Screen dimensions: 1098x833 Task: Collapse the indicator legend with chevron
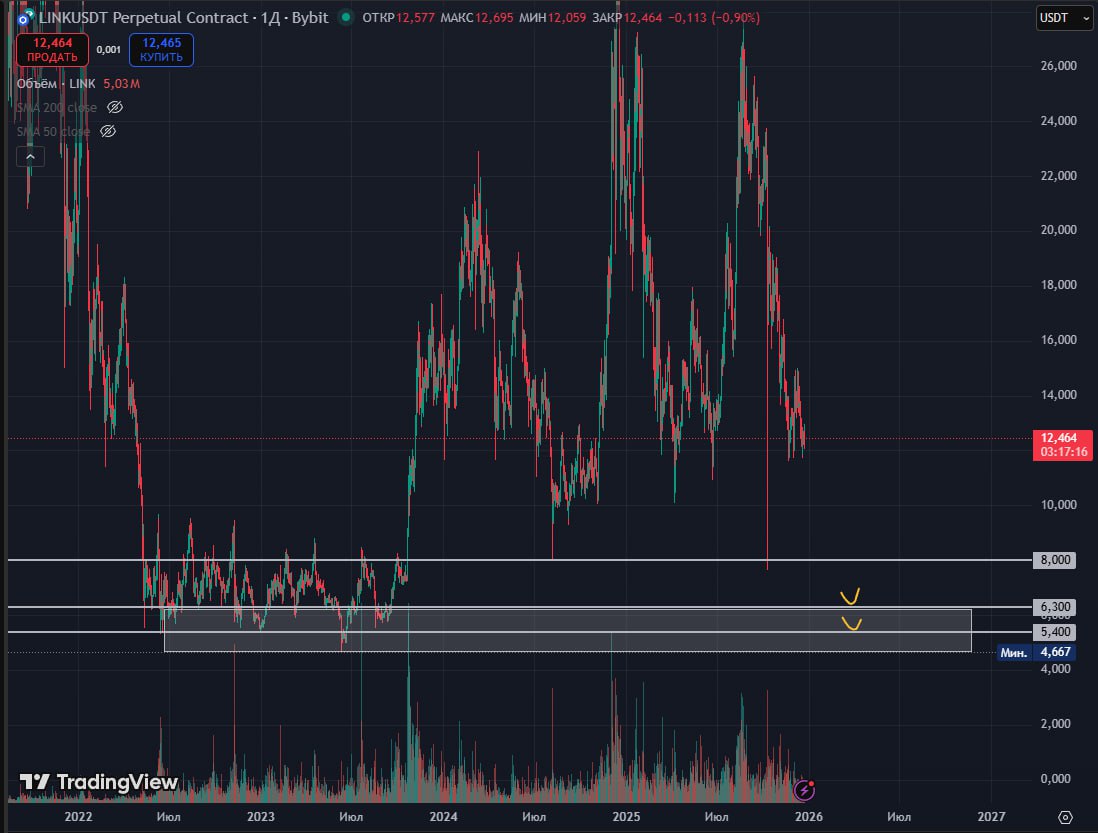click(x=29, y=156)
